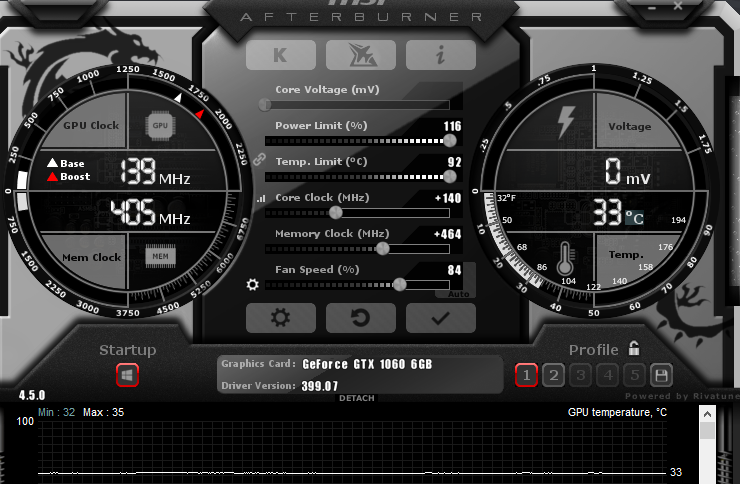The image size is (740, 484).
Task: Click the DETACH monitor button
Action: point(357,398)
